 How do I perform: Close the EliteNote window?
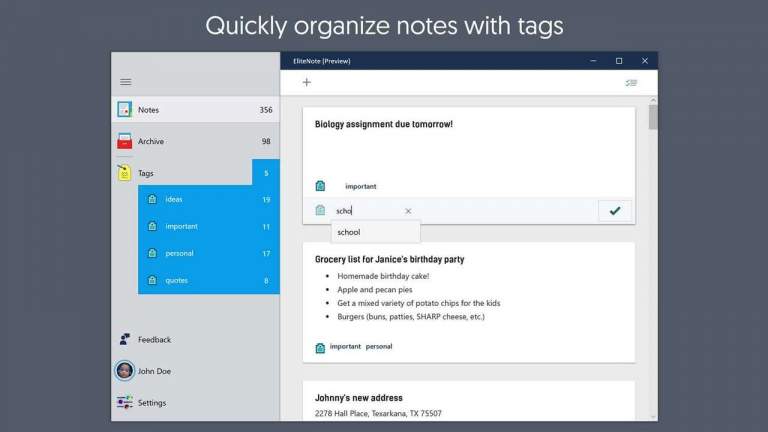(645, 61)
